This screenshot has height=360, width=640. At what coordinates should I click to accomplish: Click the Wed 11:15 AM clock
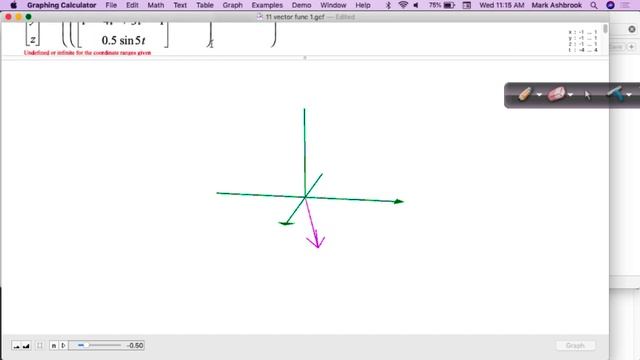pyautogui.click(x=502, y=5)
